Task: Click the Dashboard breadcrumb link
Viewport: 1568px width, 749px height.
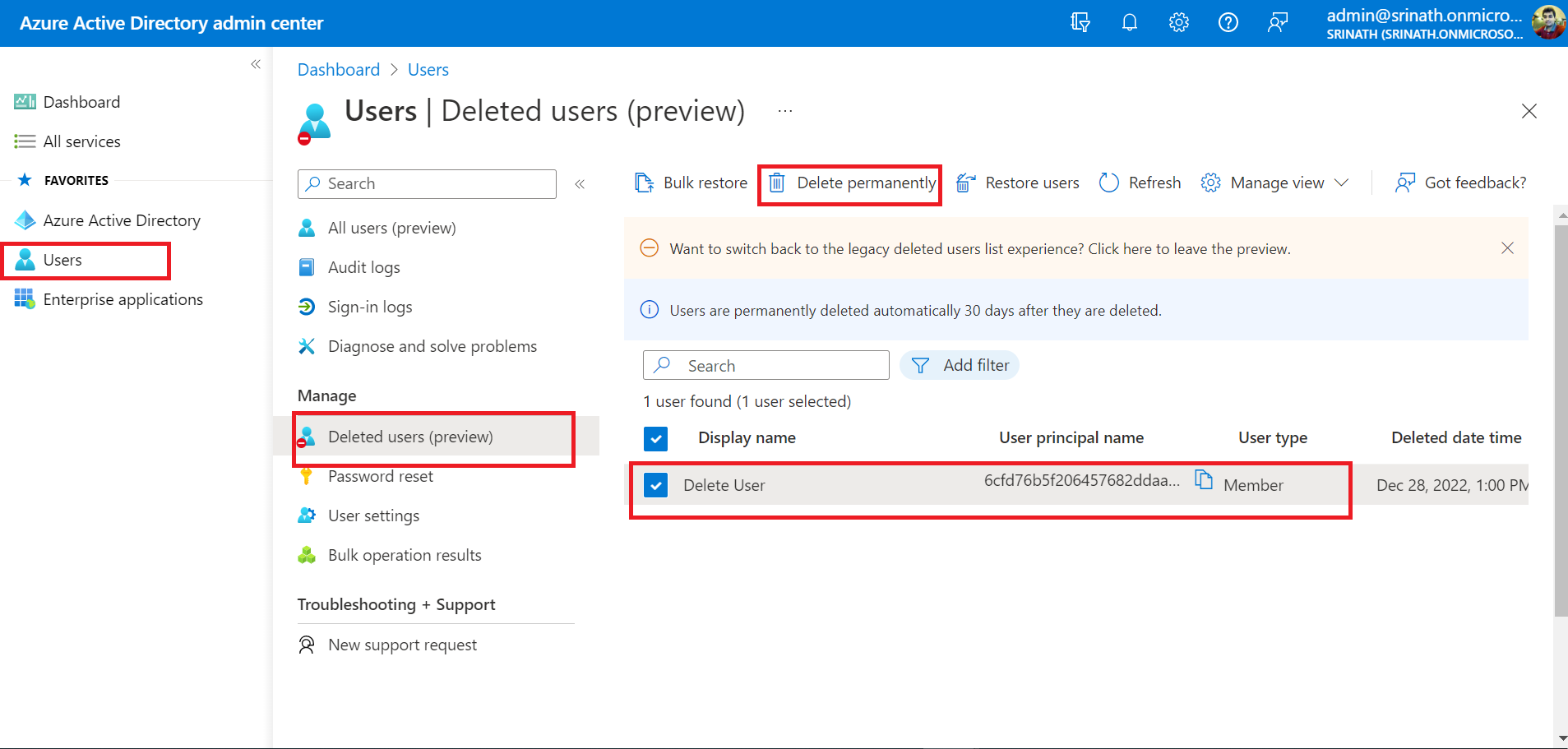Action: click(x=338, y=70)
